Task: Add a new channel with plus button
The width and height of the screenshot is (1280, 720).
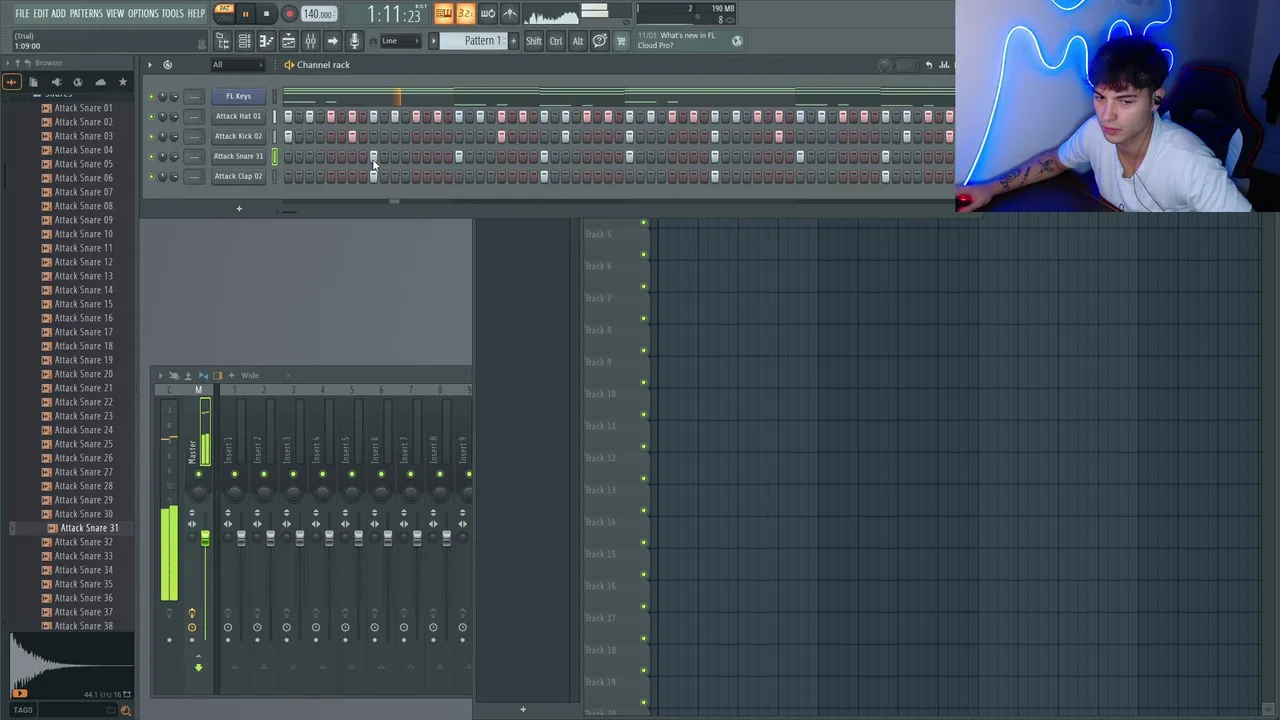Action: tap(239, 208)
